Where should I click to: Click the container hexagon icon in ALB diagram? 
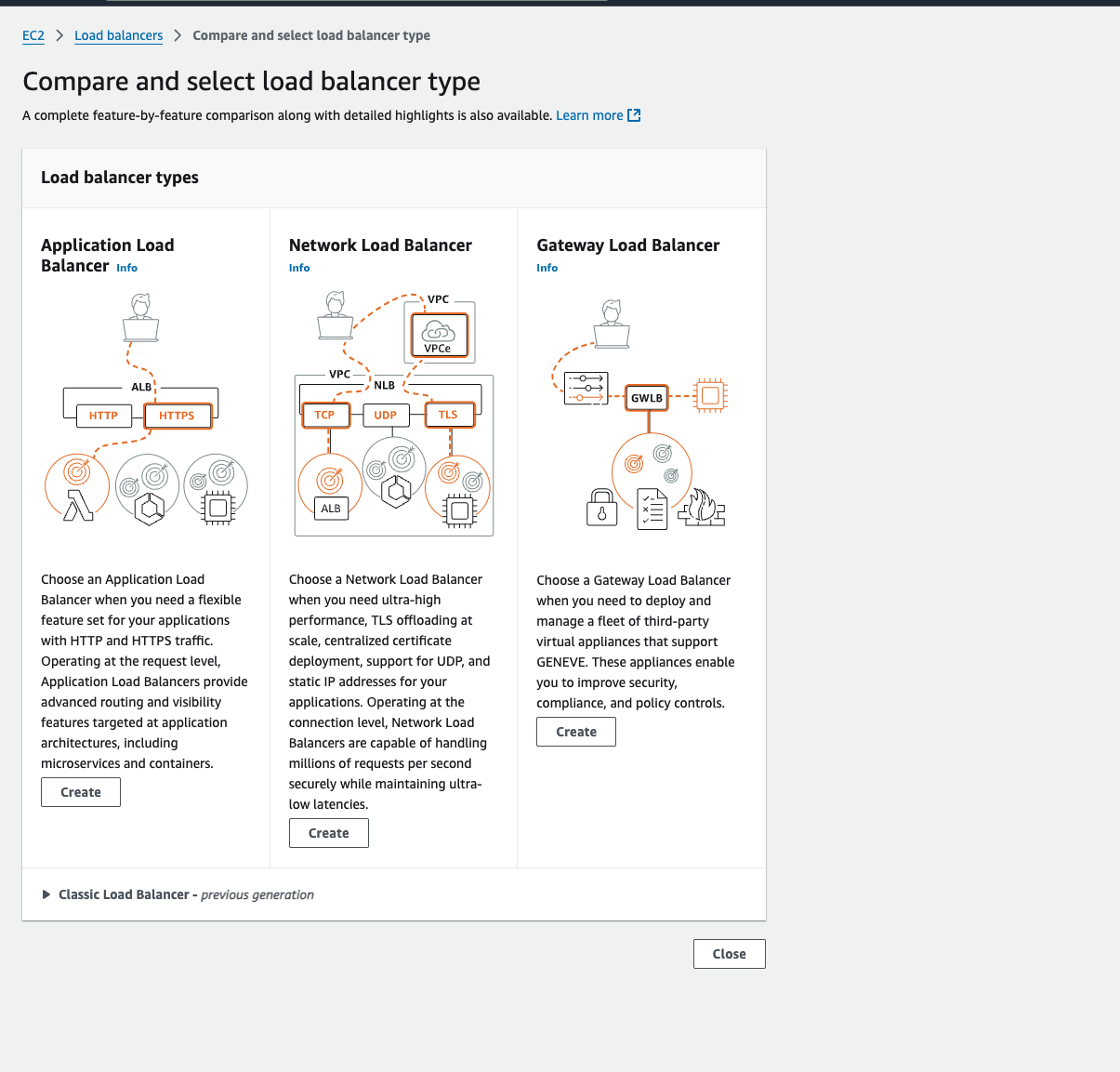point(150,509)
